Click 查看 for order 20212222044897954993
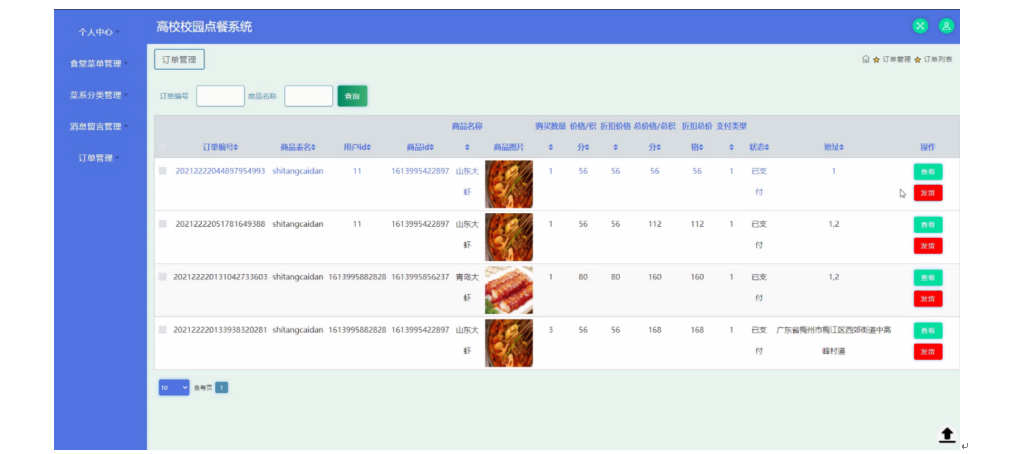This screenshot has width=1033, height=454. point(928,171)
